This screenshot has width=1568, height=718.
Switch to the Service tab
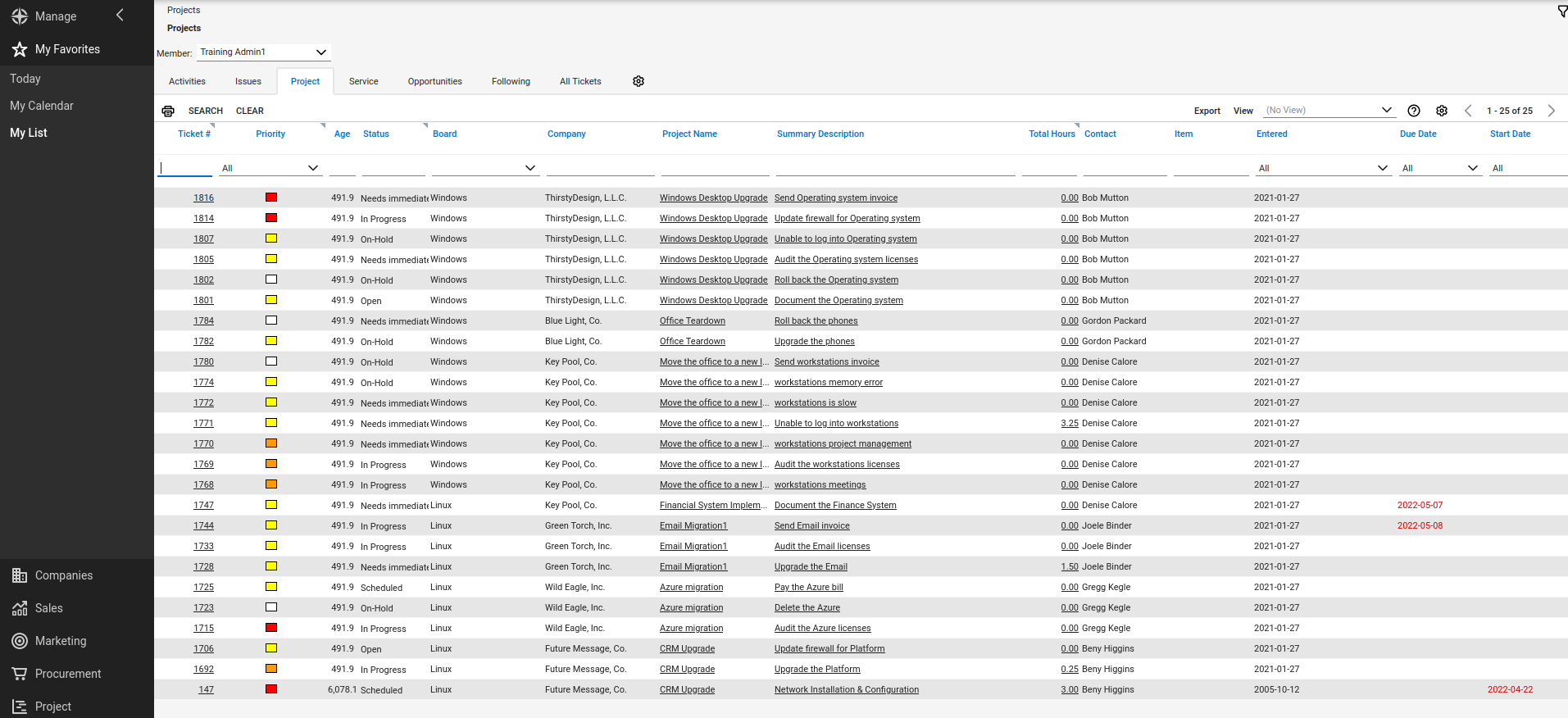[363, 81]
